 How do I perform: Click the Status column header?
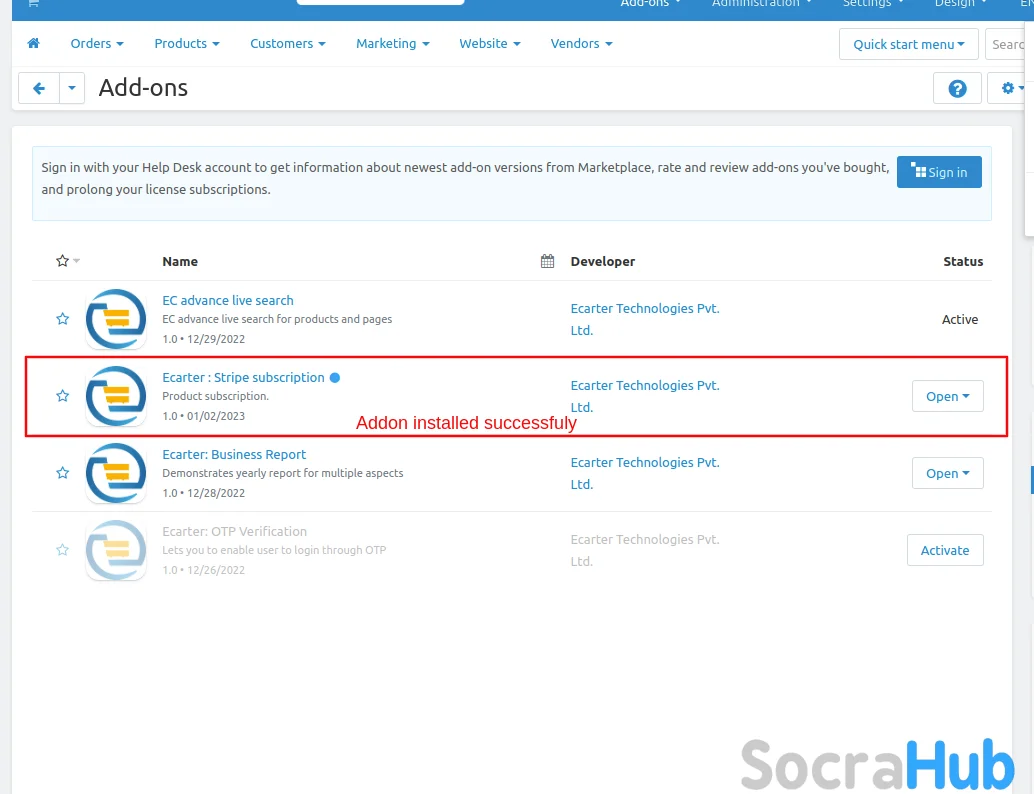coord(963,261)
